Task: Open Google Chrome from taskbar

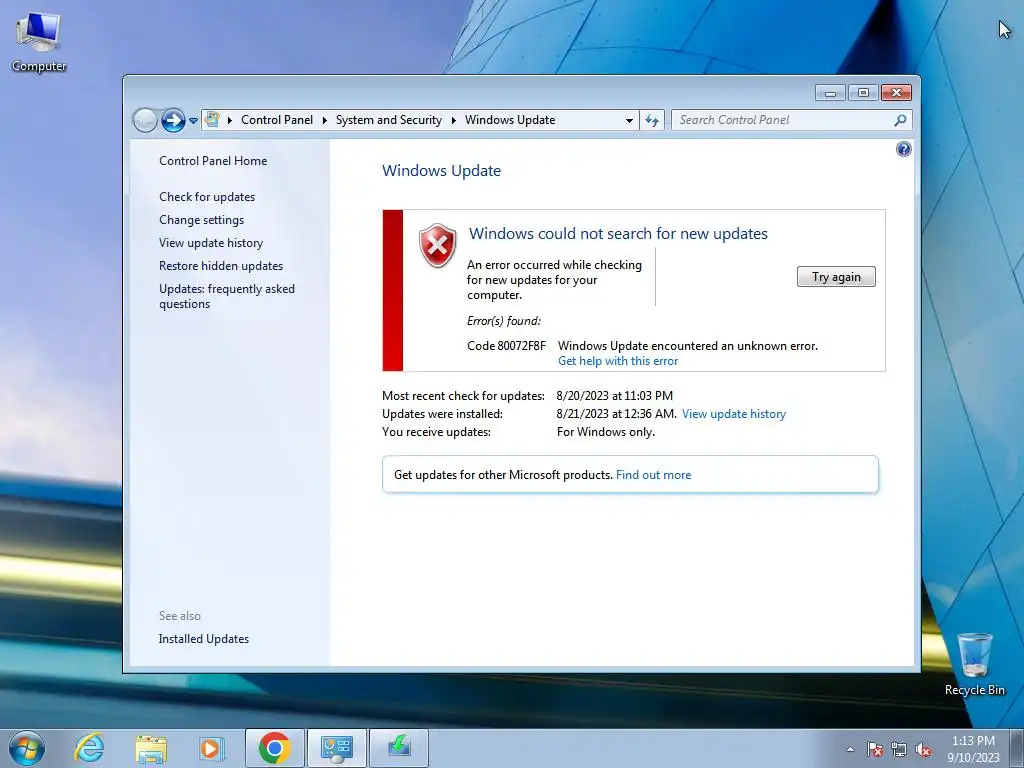Action: tap(274, 748)
